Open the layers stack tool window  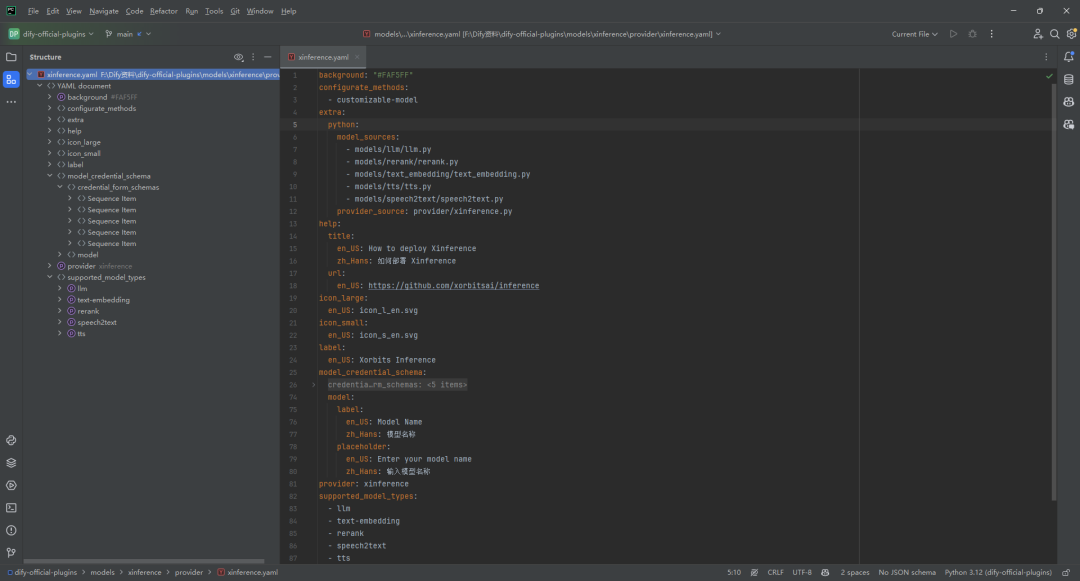point(11,463)
